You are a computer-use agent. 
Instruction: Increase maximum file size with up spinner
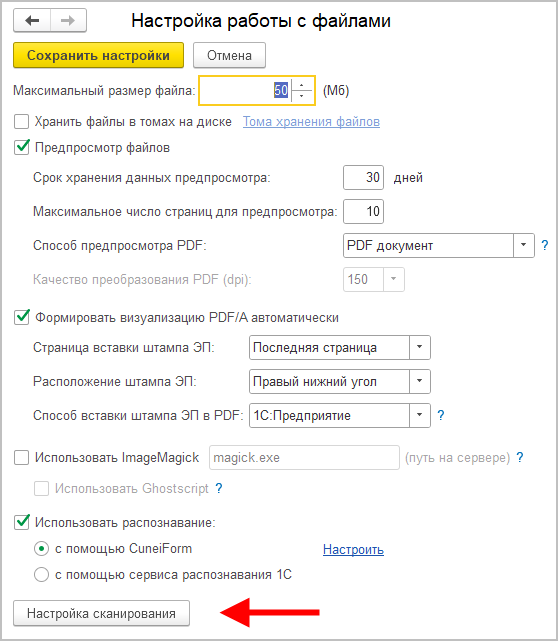(x=302, y=85)
